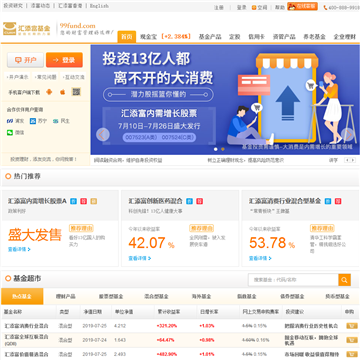Click the English language link
The image size is (360, 360).
tap(99, 6)
